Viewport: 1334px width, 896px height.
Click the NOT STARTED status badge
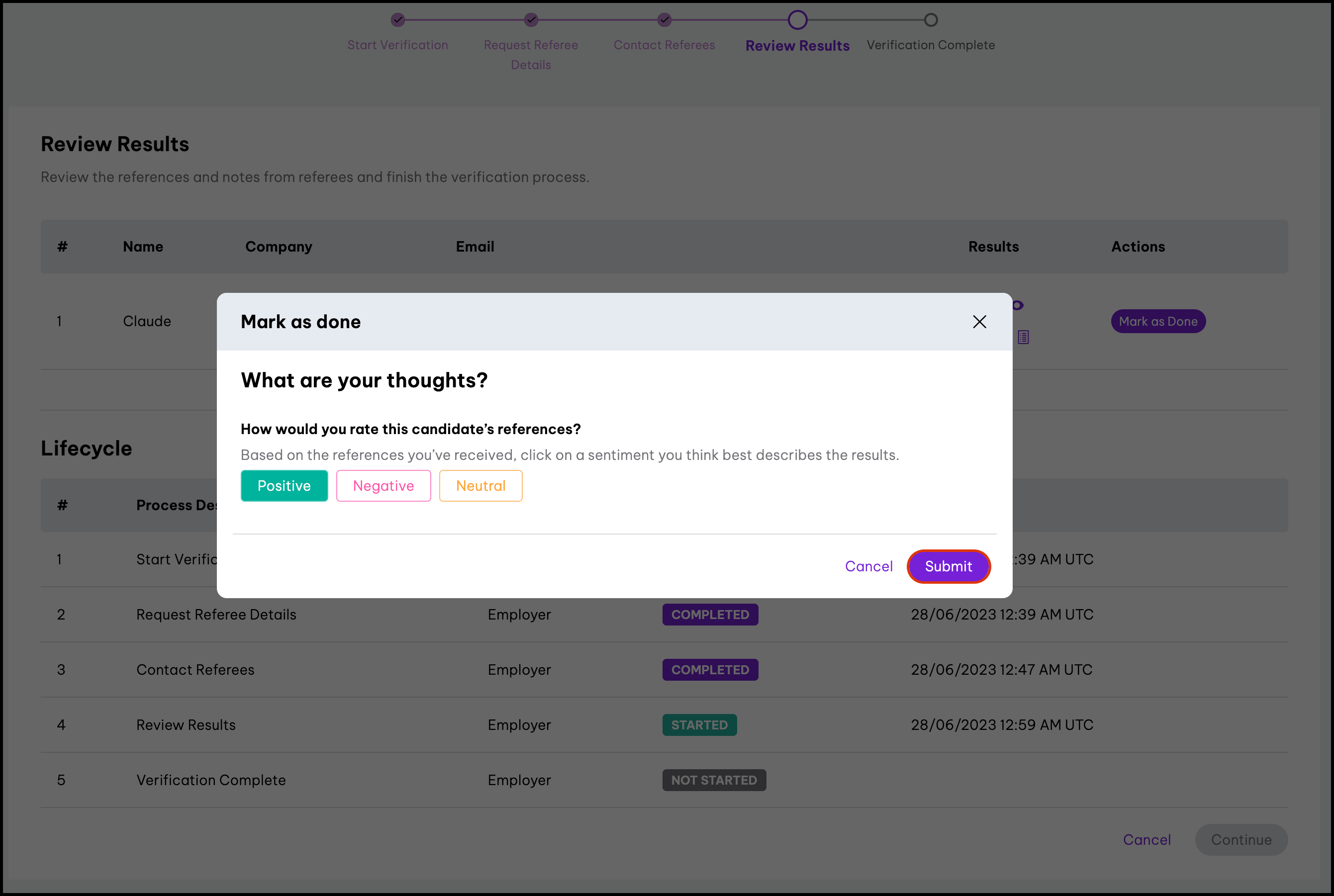point(713,780)
